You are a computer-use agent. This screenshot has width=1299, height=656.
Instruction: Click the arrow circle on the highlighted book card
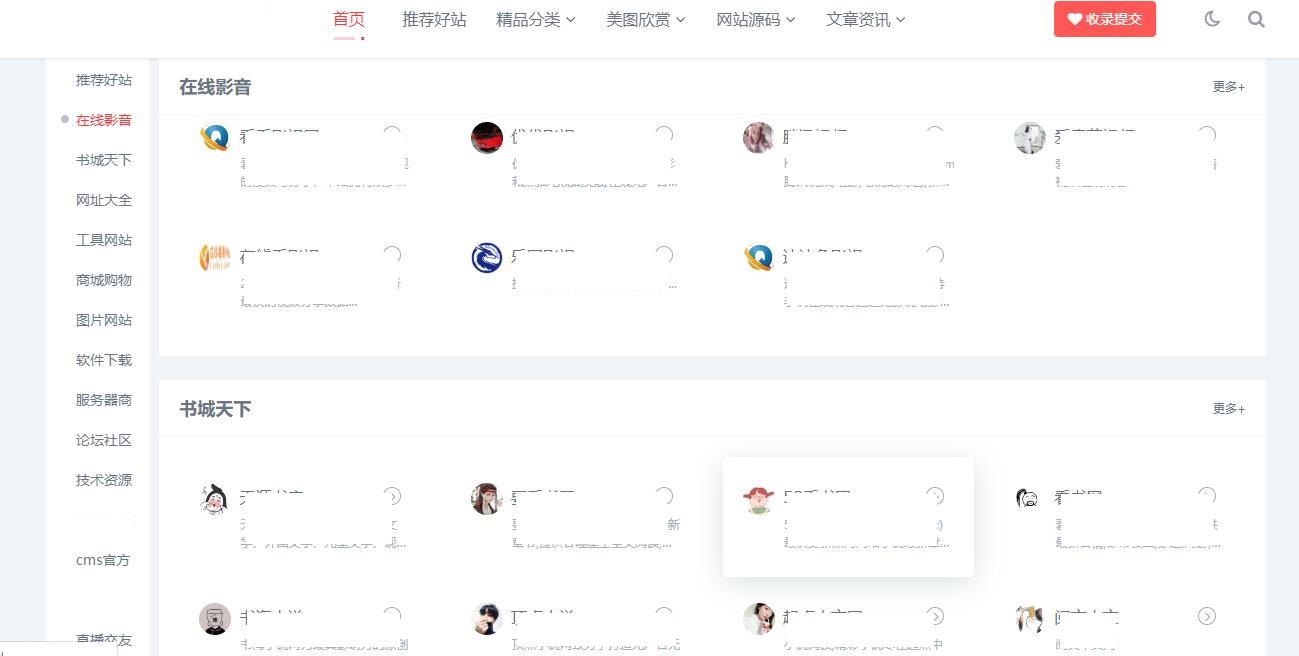pos(935,496)
